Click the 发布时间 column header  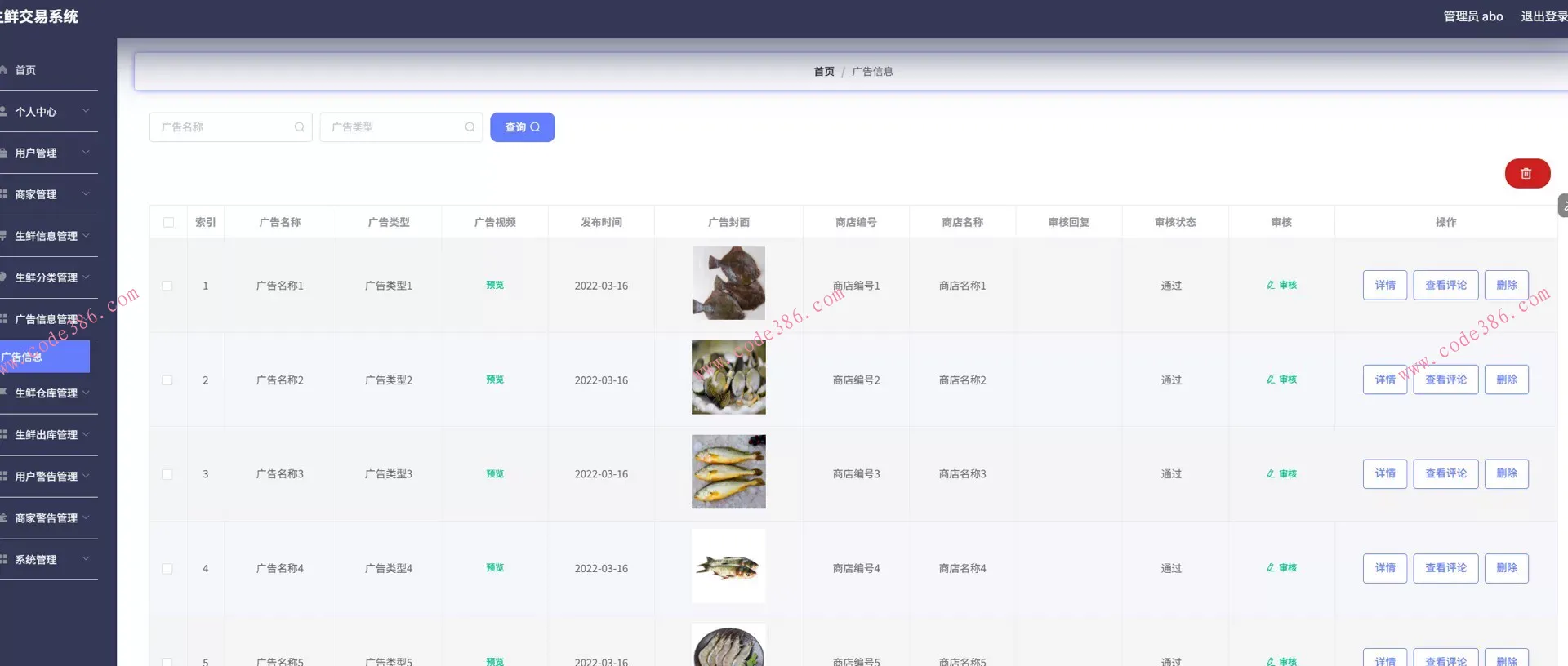[x=601, y=222]
